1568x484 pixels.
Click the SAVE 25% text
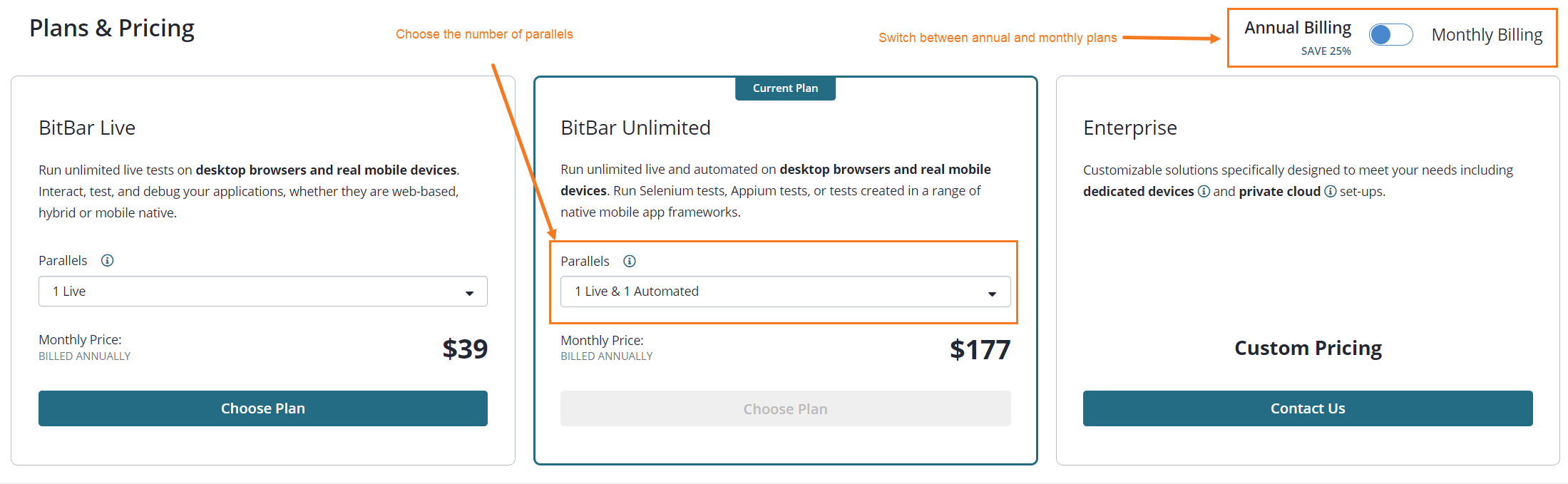tap(1326, 51)
